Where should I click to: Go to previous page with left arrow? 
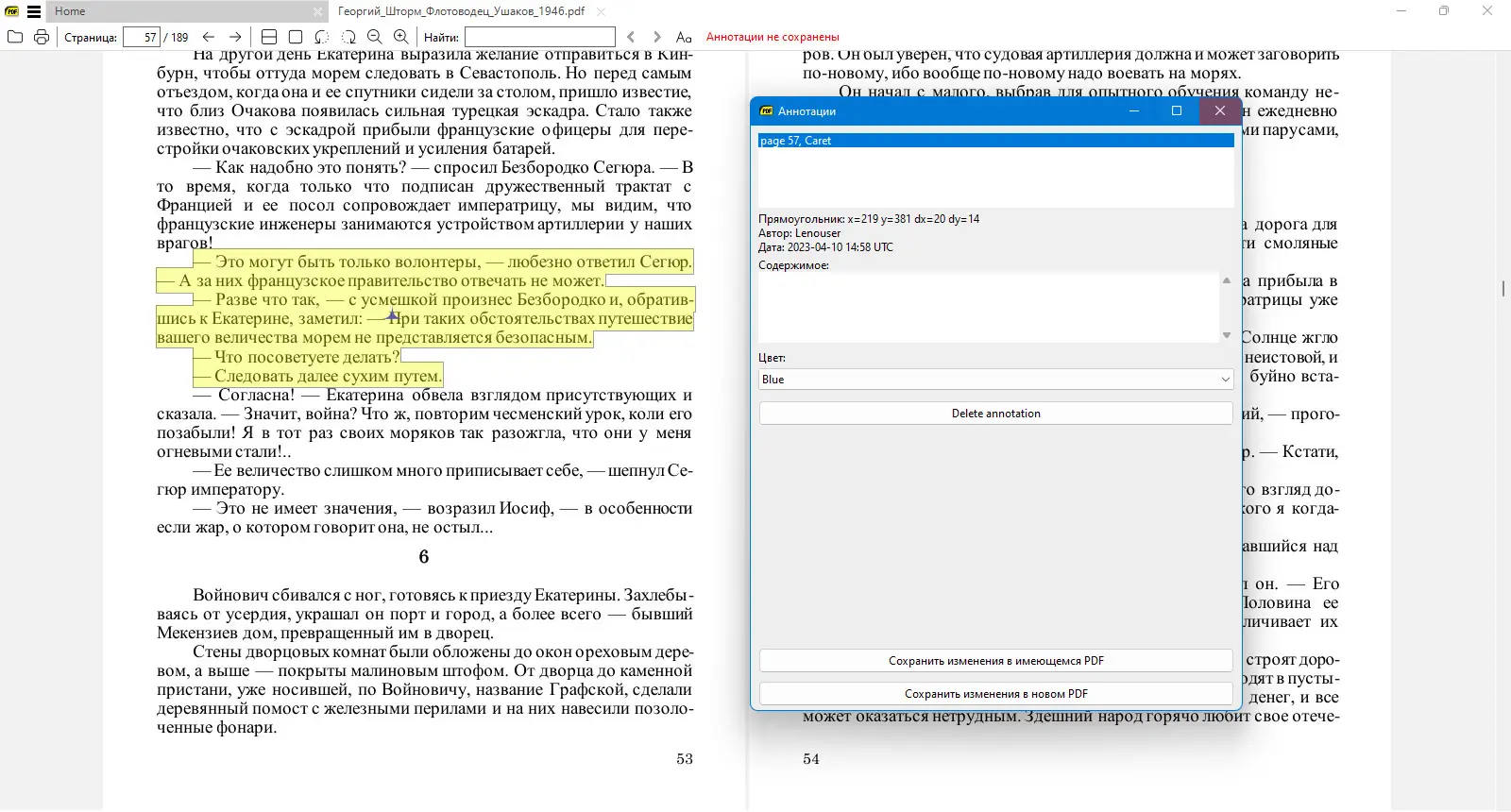209,37
